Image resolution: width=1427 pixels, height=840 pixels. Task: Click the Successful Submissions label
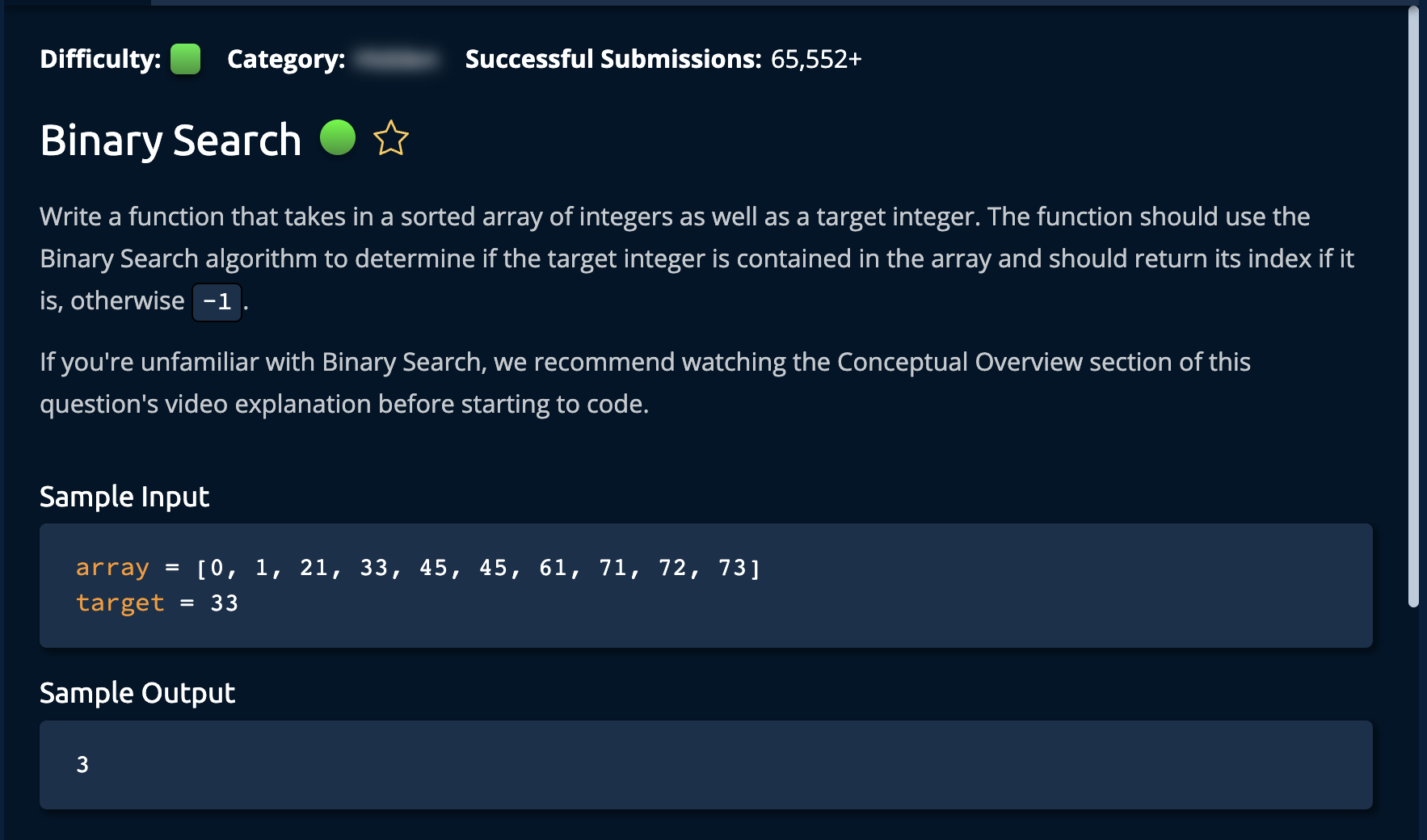click(x=613, y=59)
